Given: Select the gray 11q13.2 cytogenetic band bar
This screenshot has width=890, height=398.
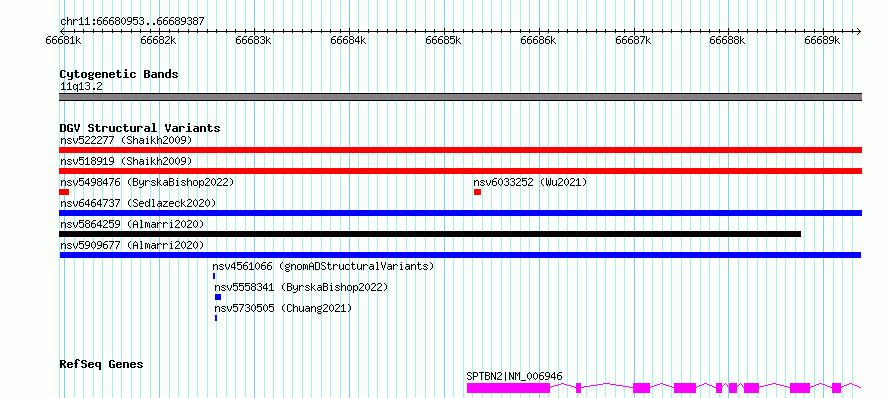Looking at the screenshot, I should [x=460, y=97].
